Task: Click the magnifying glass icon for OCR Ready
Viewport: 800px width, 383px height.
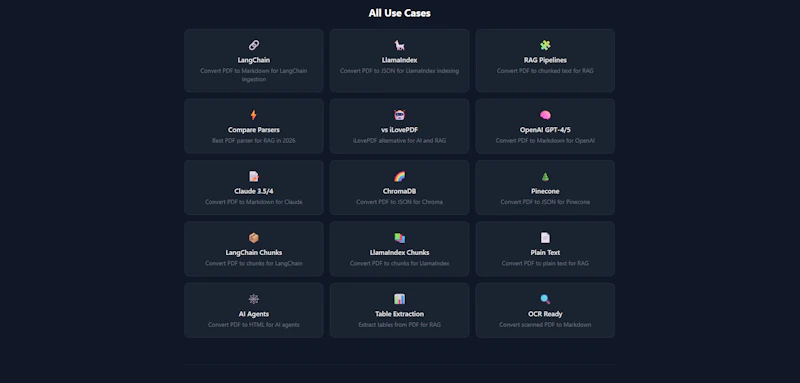Action: pyautogui.click(x=545, y=299)
